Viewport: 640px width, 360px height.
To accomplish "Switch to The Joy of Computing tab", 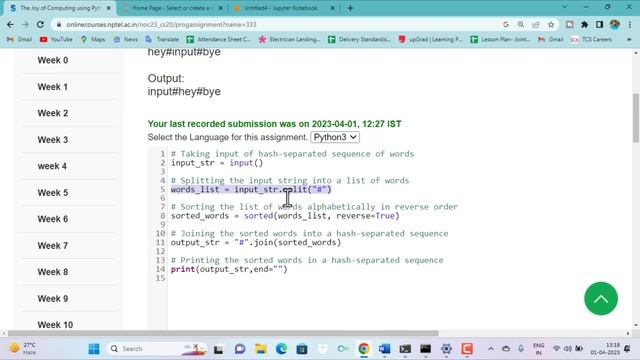I will click(x=59, y=8).
